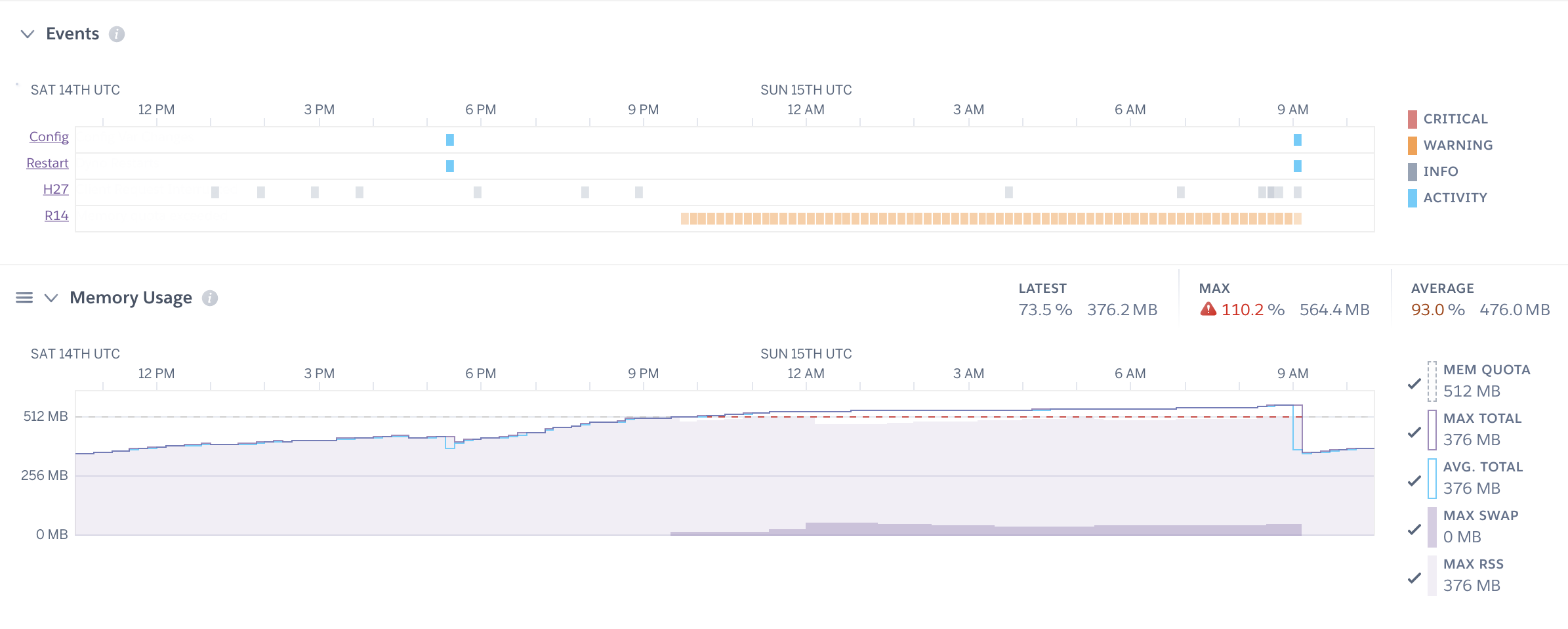
Task: Click the Restart events link
Action: 47,163
